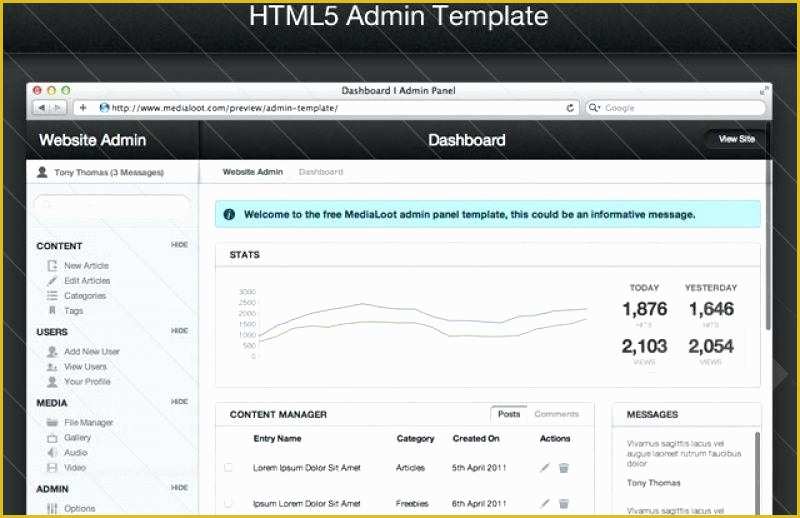This screenshot has width=800, height=518.
Task: Click the Gallery icon in sidebar
Action: coord(52,438)
